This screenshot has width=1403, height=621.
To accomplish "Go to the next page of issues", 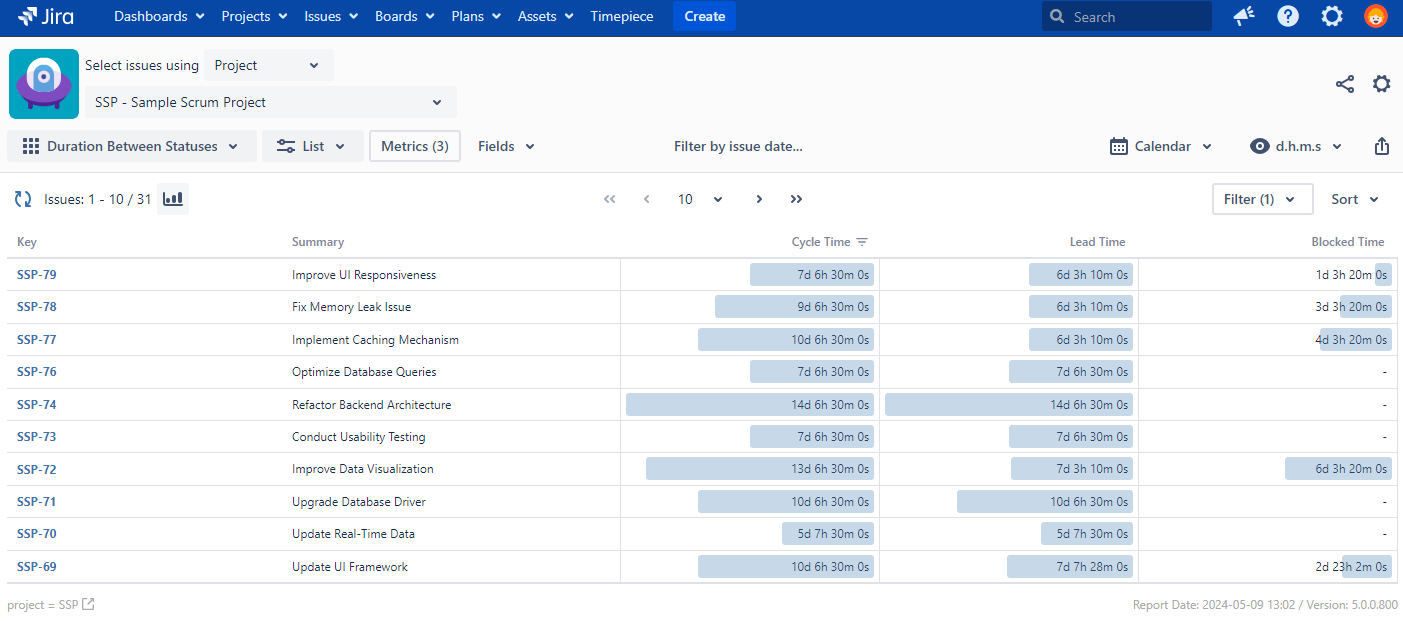I will point(759,199).
